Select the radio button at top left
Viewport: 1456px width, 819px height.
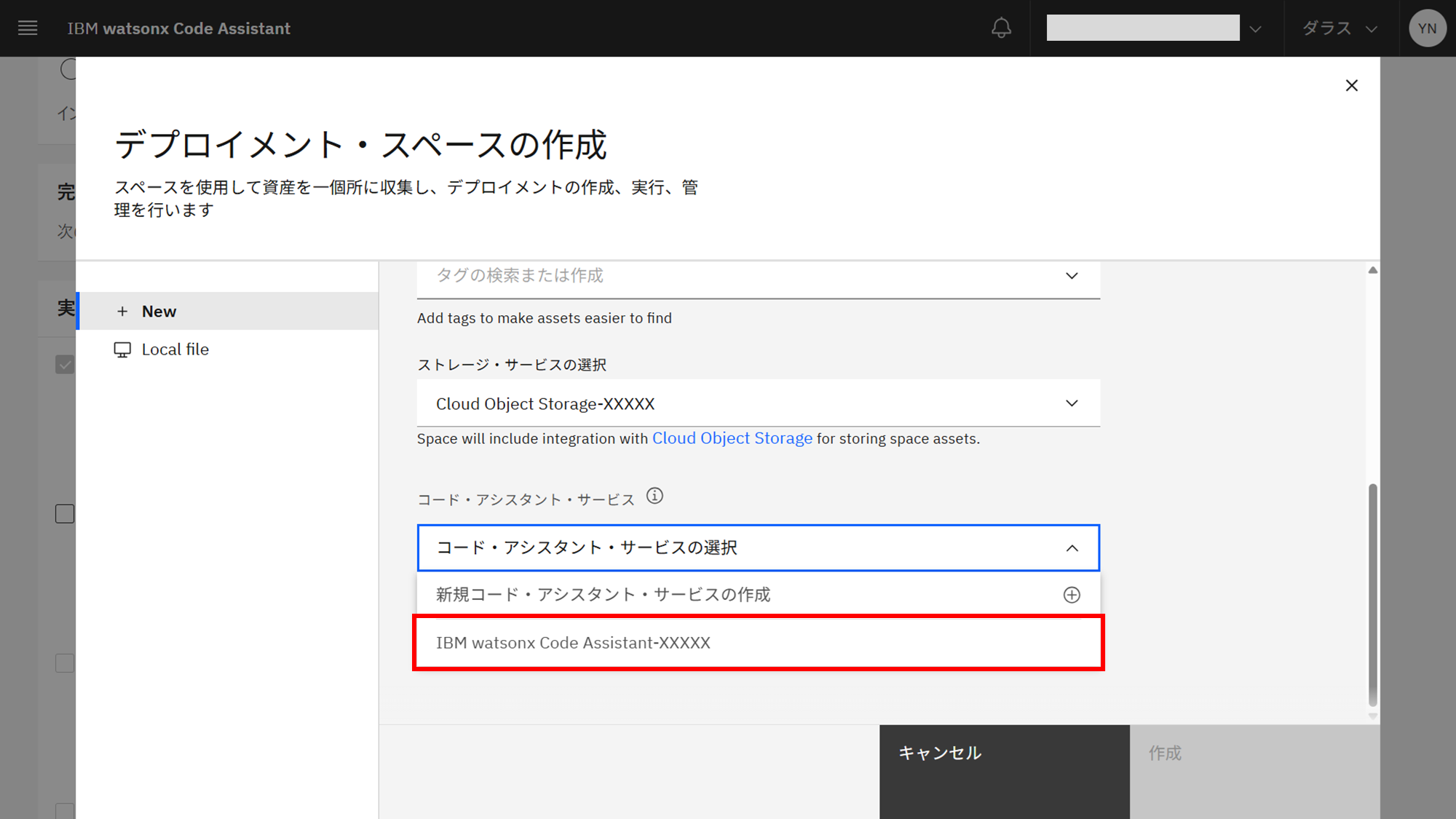(68, 70)
